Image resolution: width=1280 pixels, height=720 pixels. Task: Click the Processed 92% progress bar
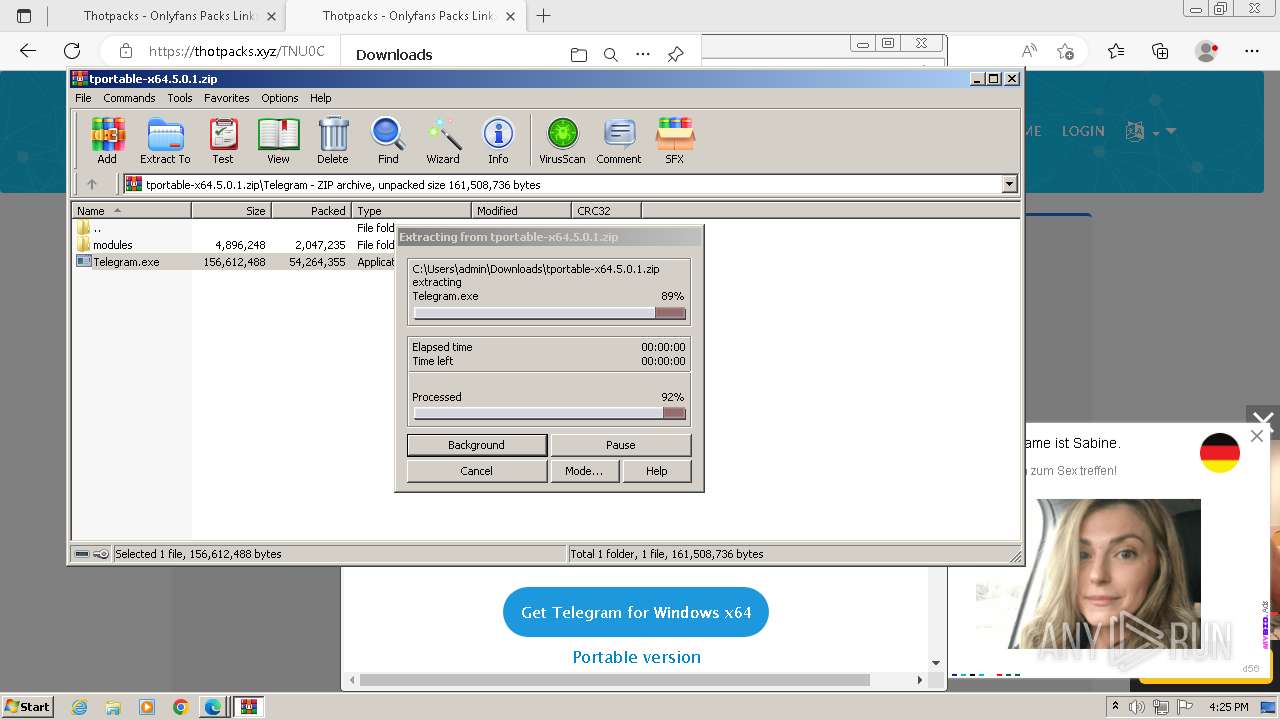[549, 413]
